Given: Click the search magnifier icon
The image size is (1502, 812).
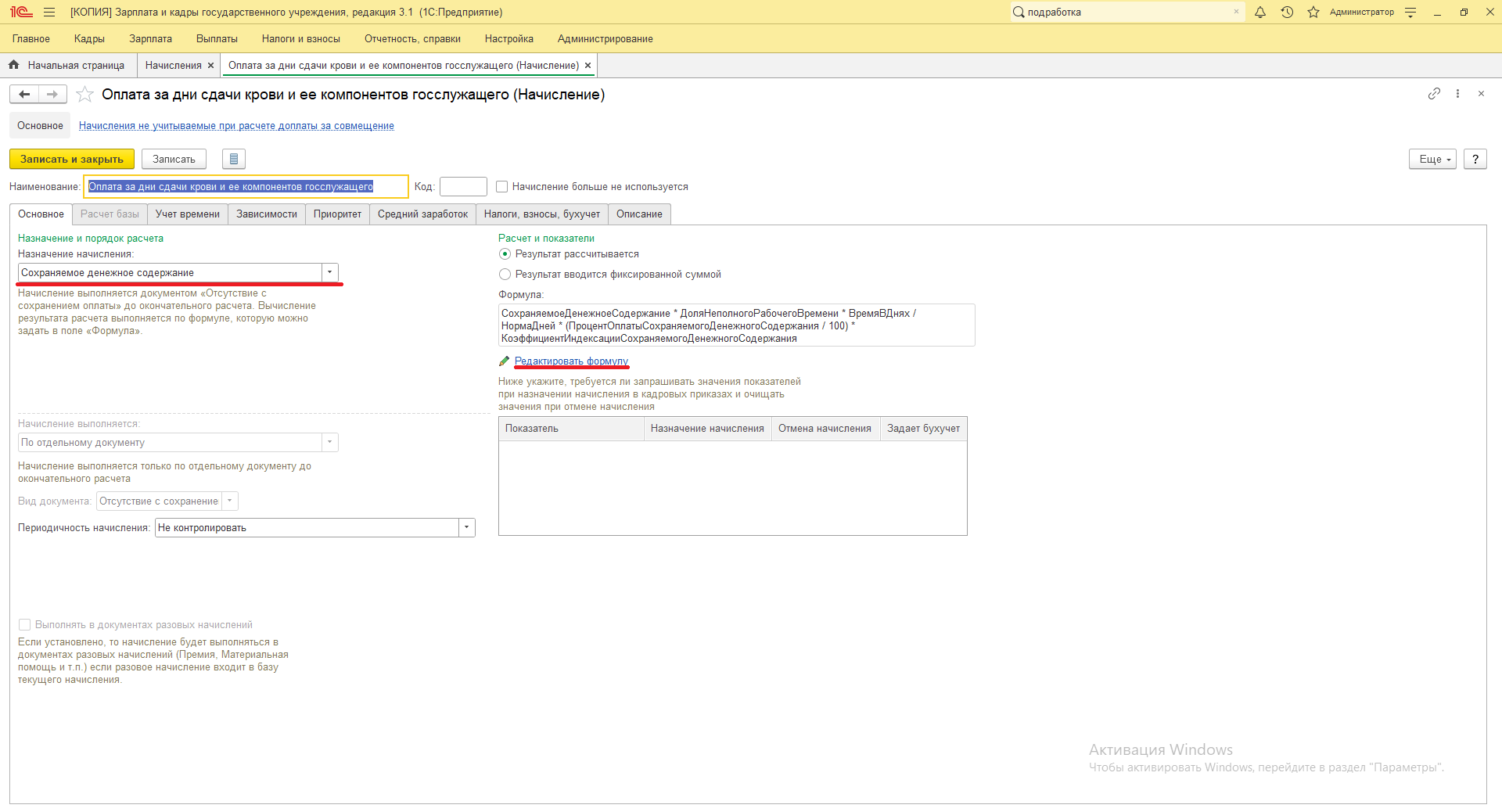Looking at the screenshot, I should point(1019,12).
